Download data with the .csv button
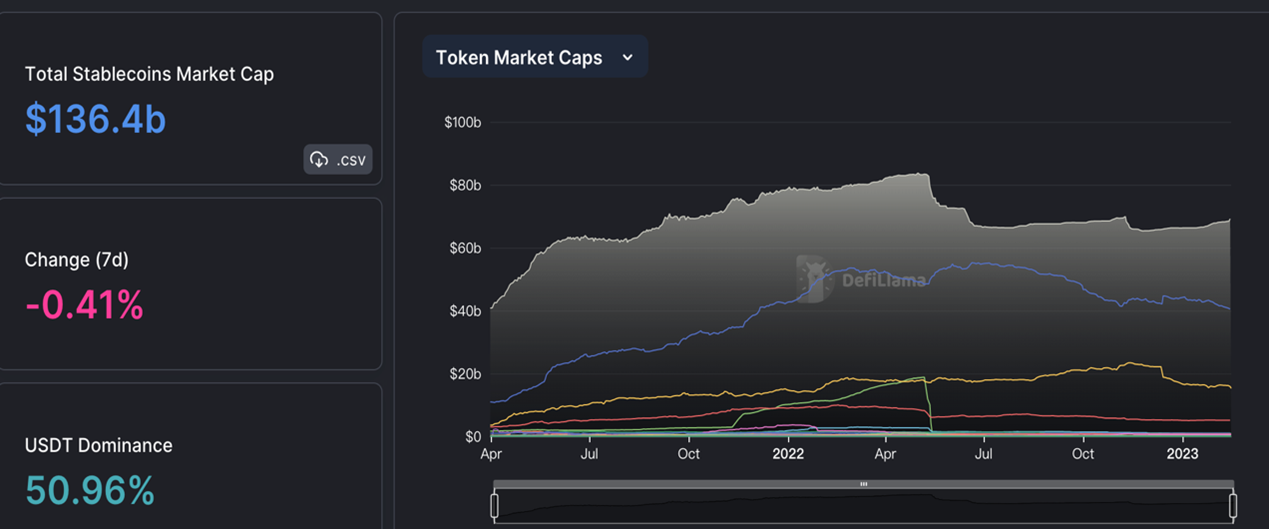This screenshot has width=1269, height=529. point(338,160)
